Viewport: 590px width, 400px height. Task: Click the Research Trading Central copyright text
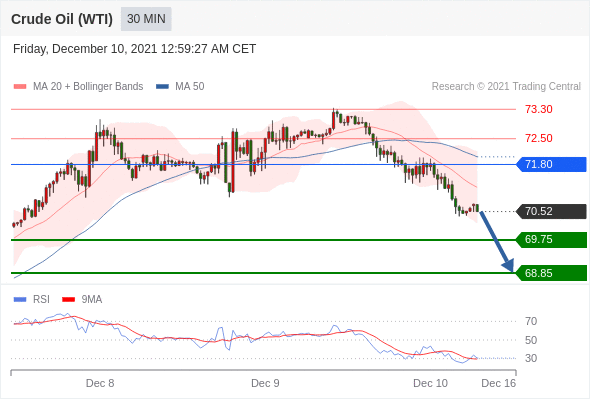click(x=506, y=87)
